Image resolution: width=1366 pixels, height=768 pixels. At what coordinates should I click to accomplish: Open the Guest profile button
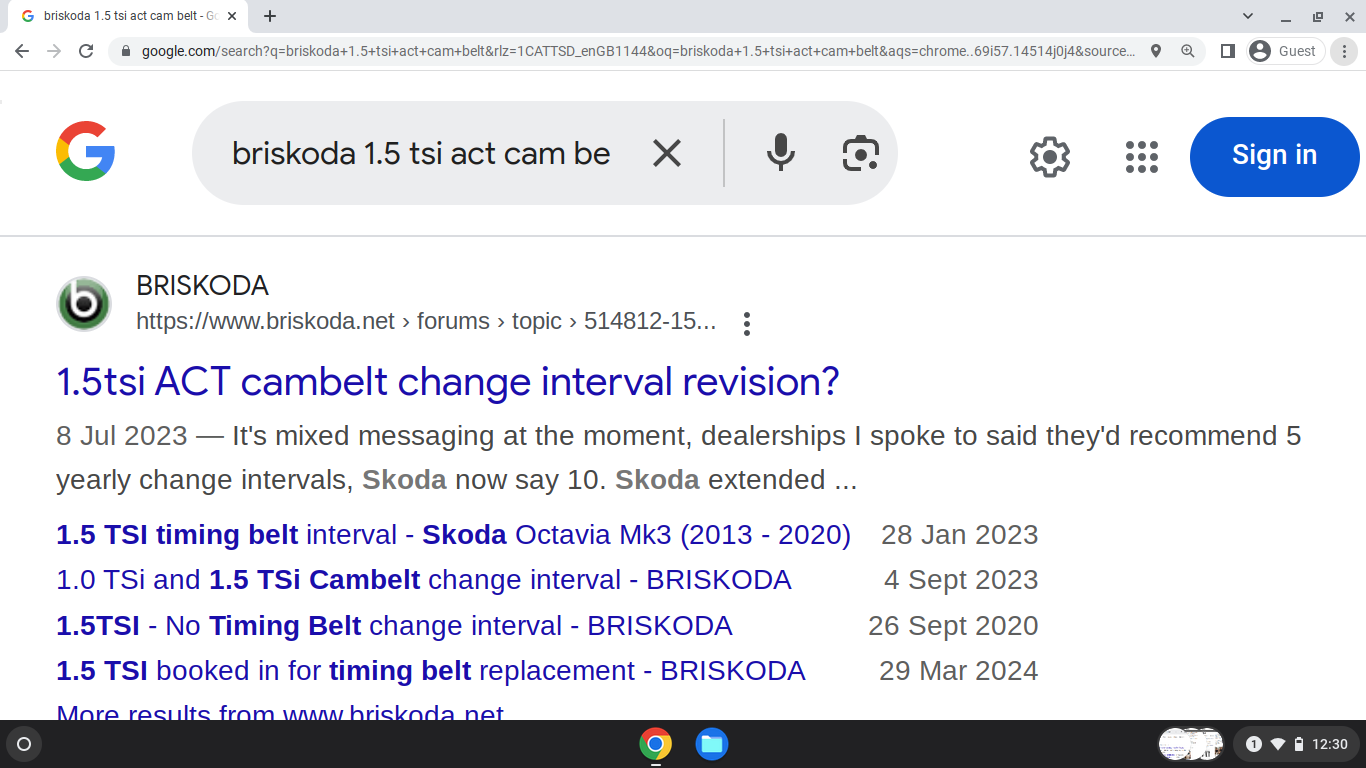1285,51
